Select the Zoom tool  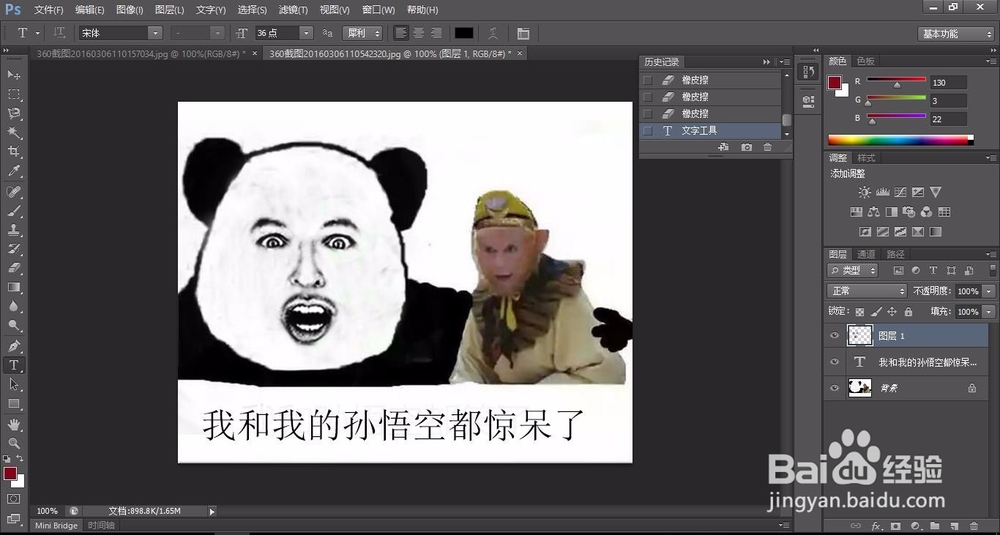(13, 443)
